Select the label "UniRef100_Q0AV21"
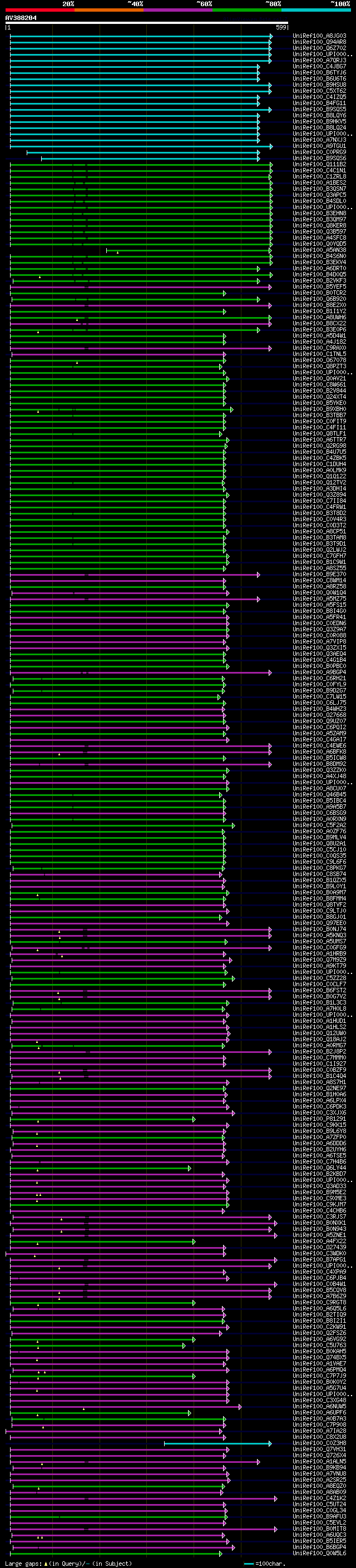356x1568 pixels. [319, 379]
